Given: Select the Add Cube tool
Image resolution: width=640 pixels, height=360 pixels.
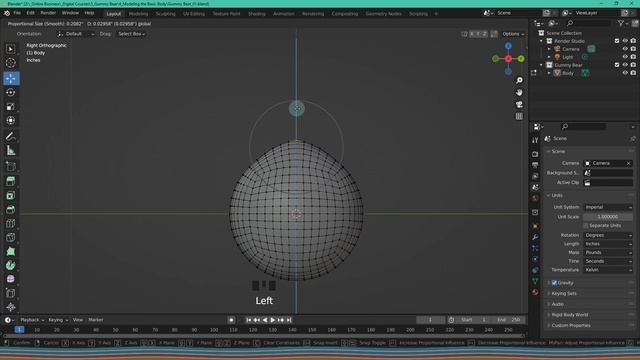Looking at the screenshot, I should 11,166.
